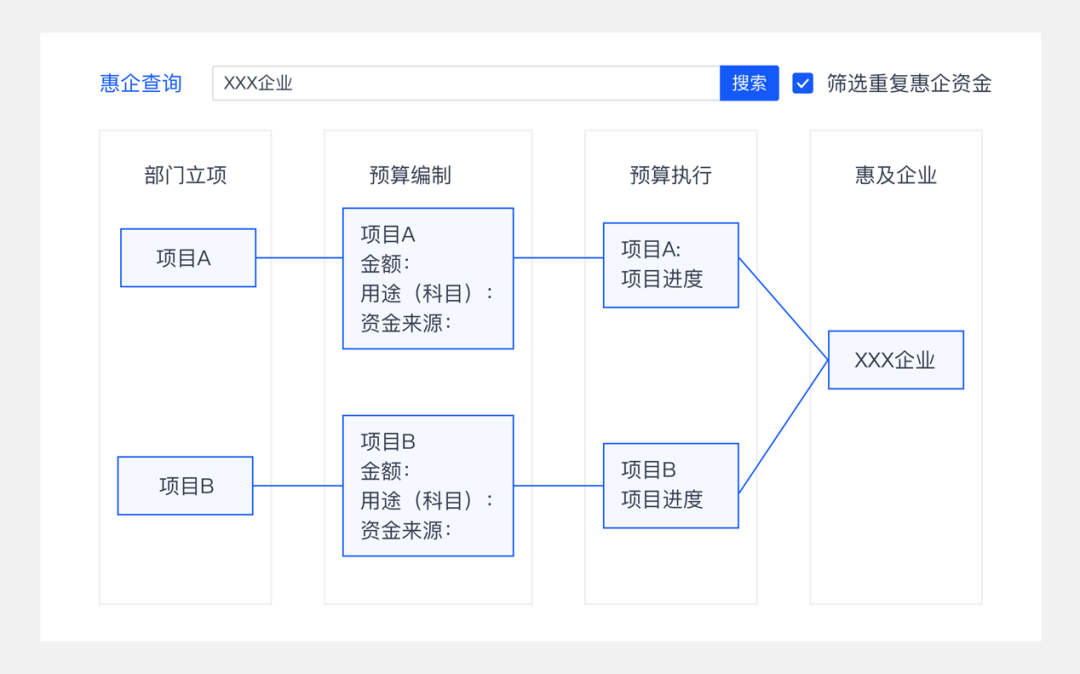Viewport: 1080px width, 674px height.
Task: Click the XXX企业 node under 惠及企业
Action: coord(895,359)
